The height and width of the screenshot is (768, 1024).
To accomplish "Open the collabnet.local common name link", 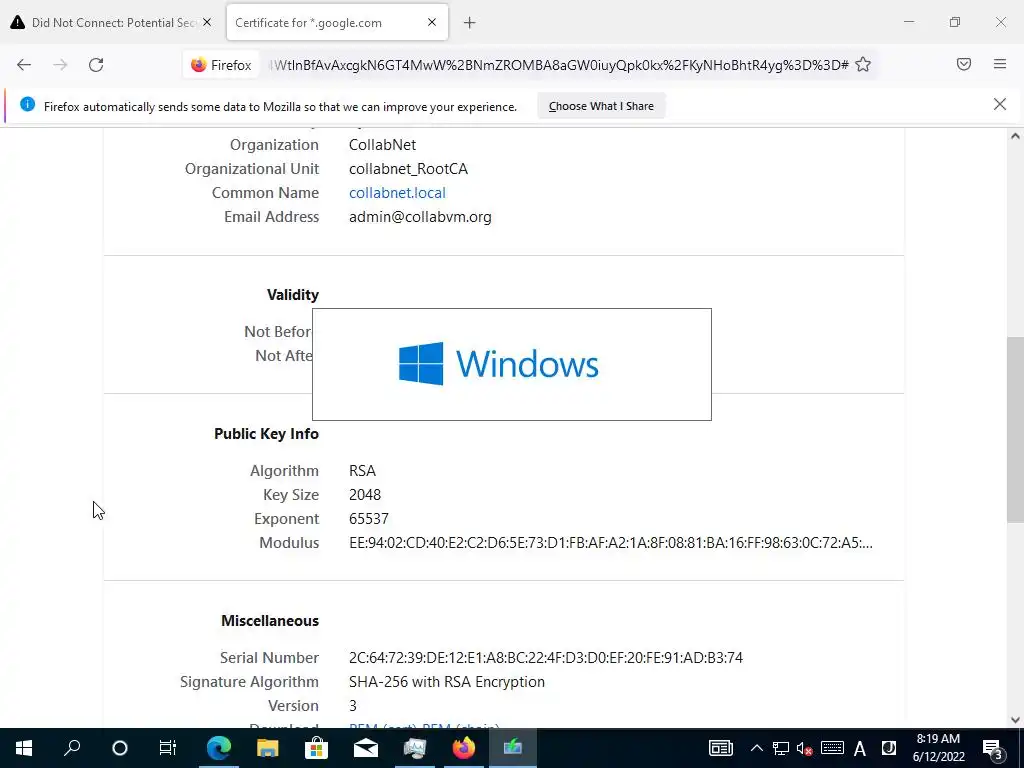I will point(397,193).
